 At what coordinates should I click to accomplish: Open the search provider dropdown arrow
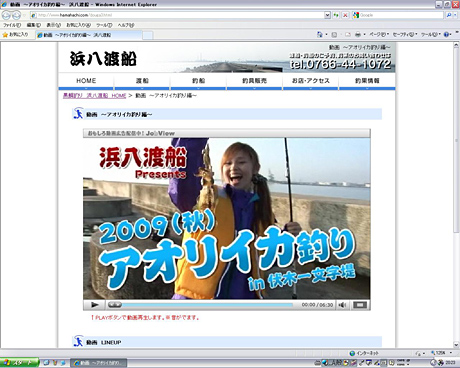coord(455,15)
